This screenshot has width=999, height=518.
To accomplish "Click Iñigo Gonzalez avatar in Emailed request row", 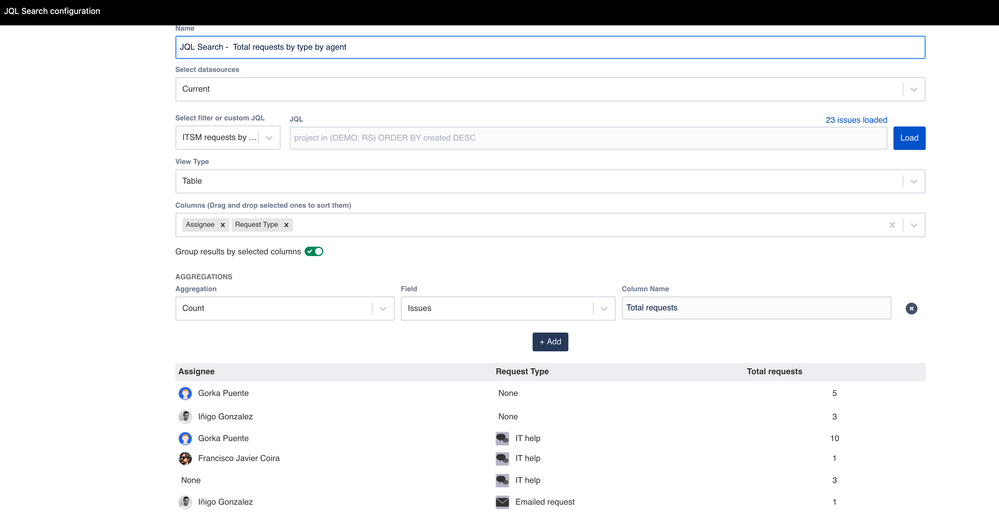I will click(x=185, y=502).
